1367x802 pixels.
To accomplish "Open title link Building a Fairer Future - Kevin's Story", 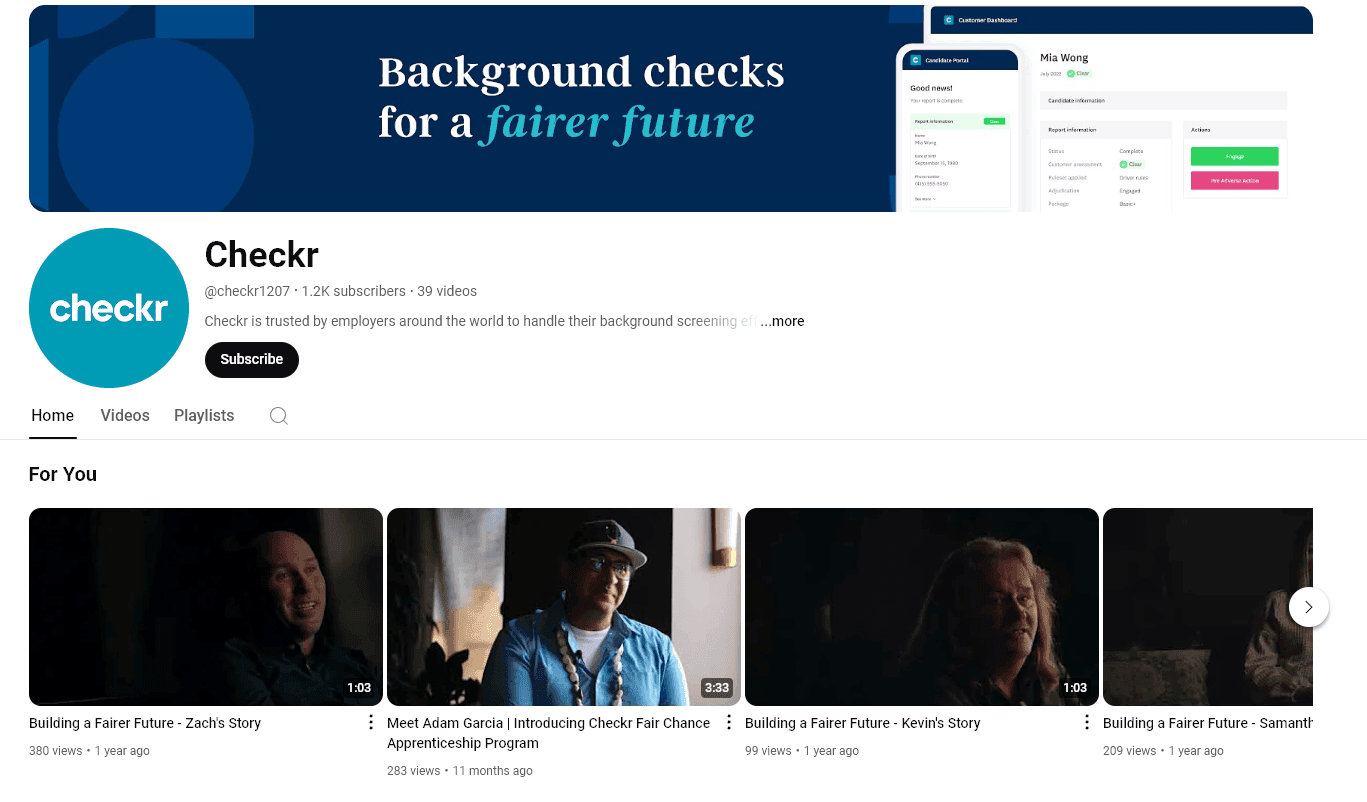I will [863, 723].
